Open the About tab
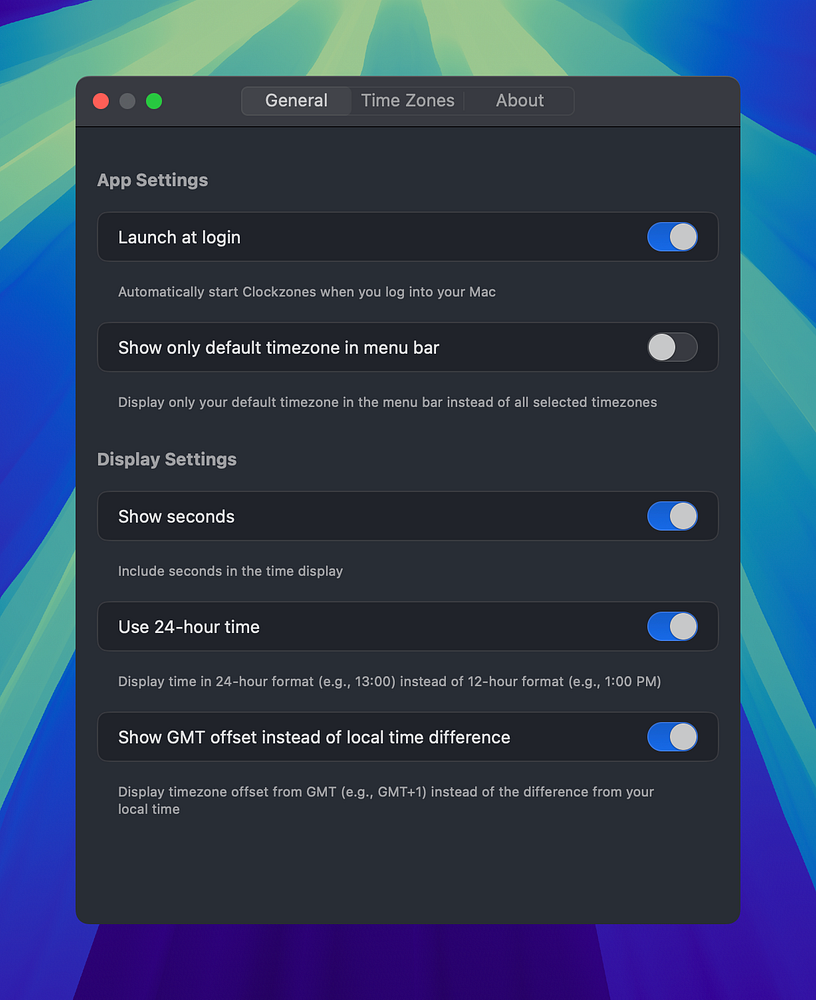816x1000 pixels. pos(519,101)
